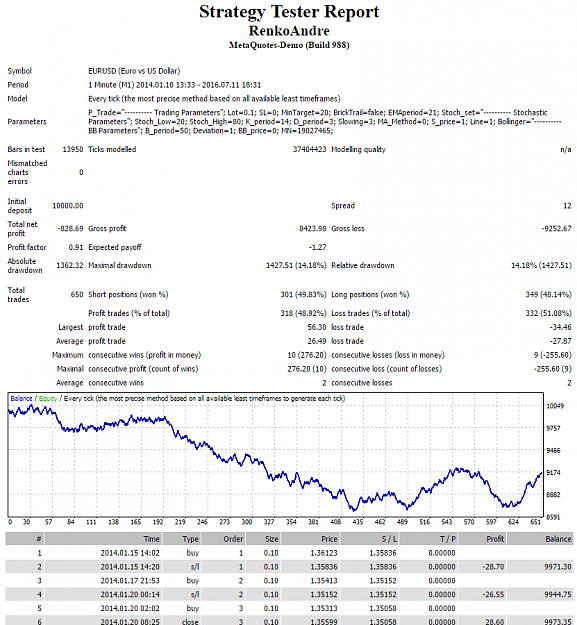Viewport: 577px width, 625px height.
Task: Click the trade time "2014.01.20 02:02"
Action: 130,609
